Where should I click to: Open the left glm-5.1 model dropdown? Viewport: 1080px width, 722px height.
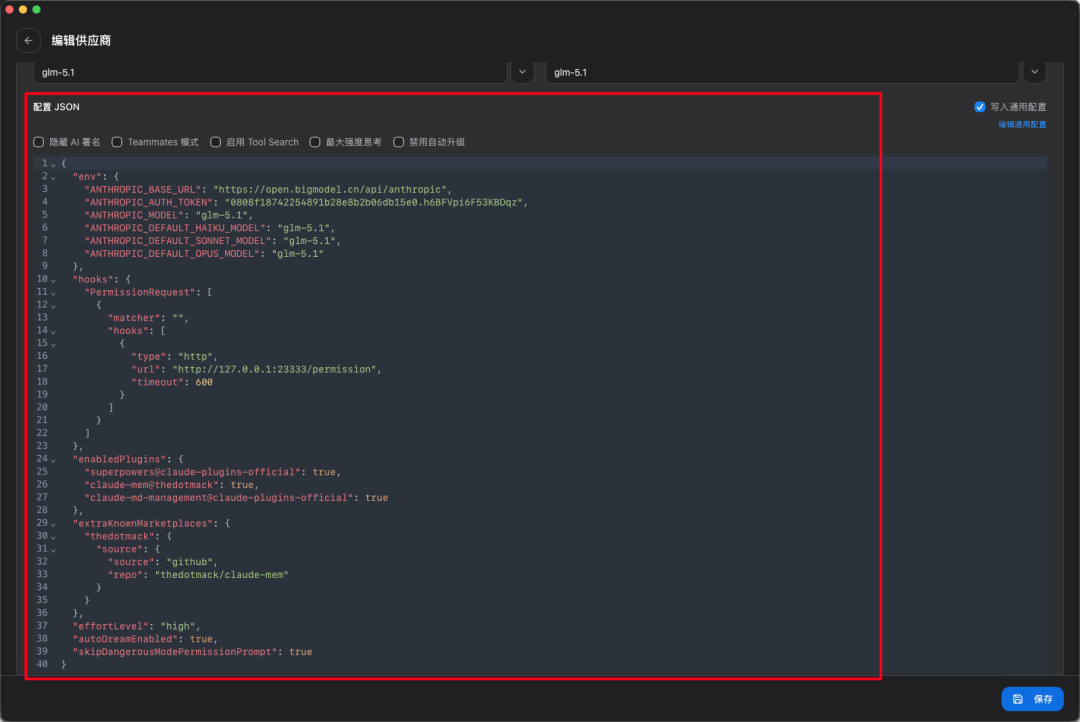pos(522,72)
